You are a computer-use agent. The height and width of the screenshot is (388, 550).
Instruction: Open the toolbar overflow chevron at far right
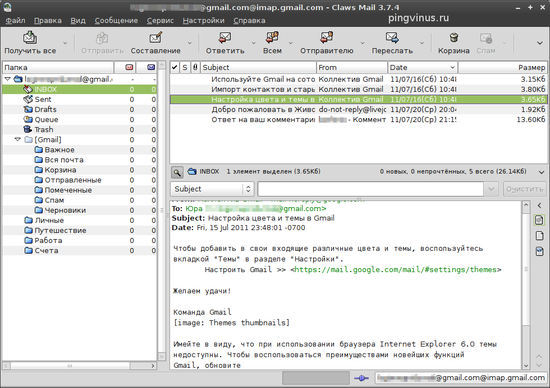[x=540, y=43]
